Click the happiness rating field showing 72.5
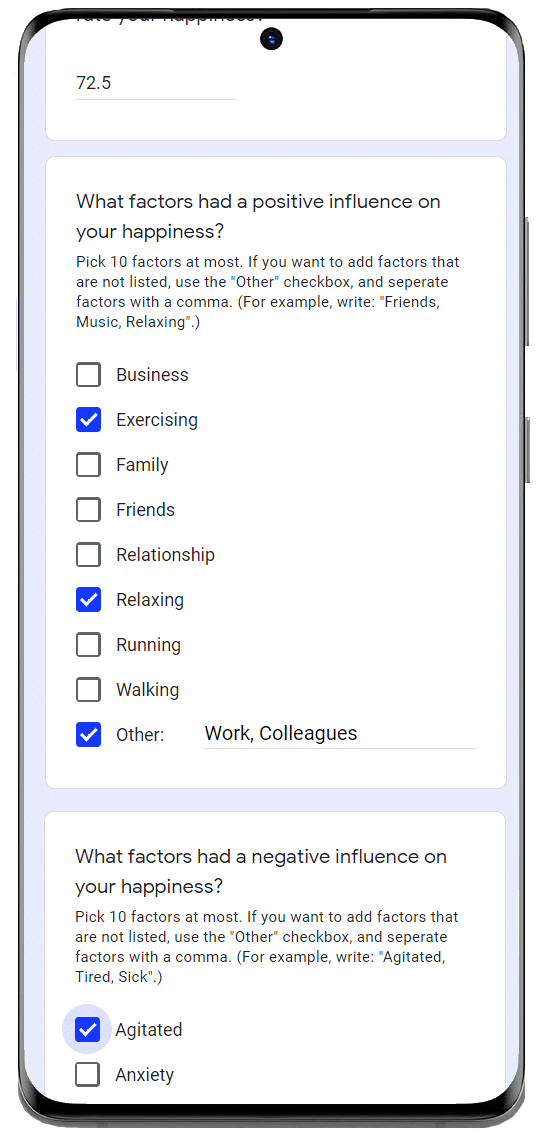Viewport: 541px width, 1137px height. (x=156, y=83)
